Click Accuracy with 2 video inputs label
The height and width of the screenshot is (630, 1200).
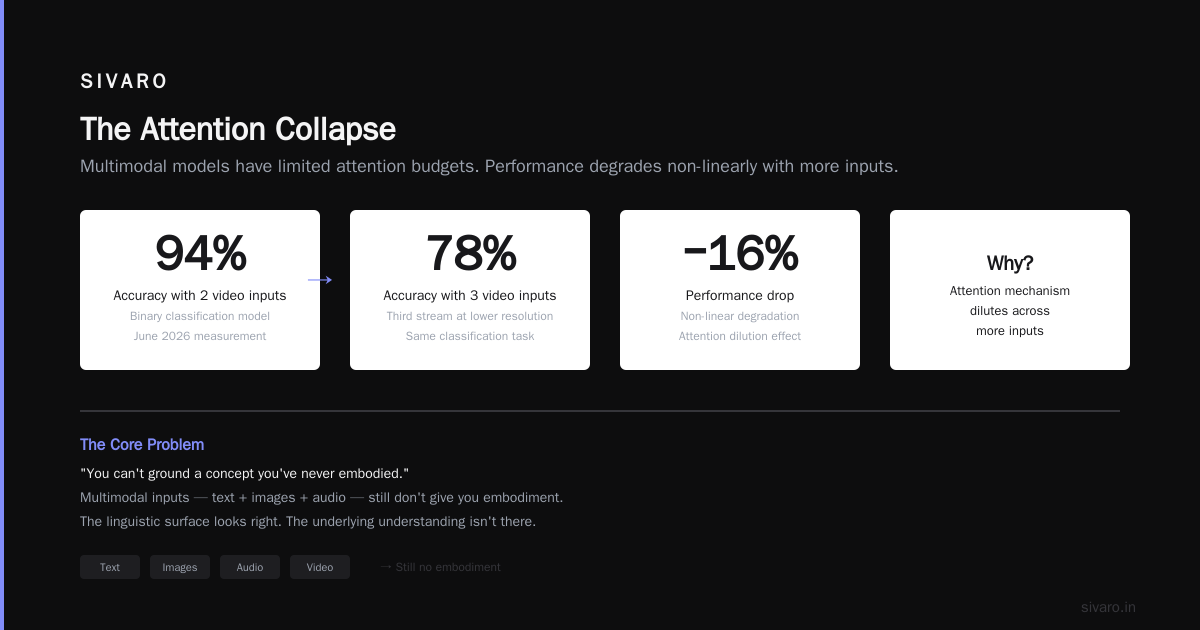point(200,296)
